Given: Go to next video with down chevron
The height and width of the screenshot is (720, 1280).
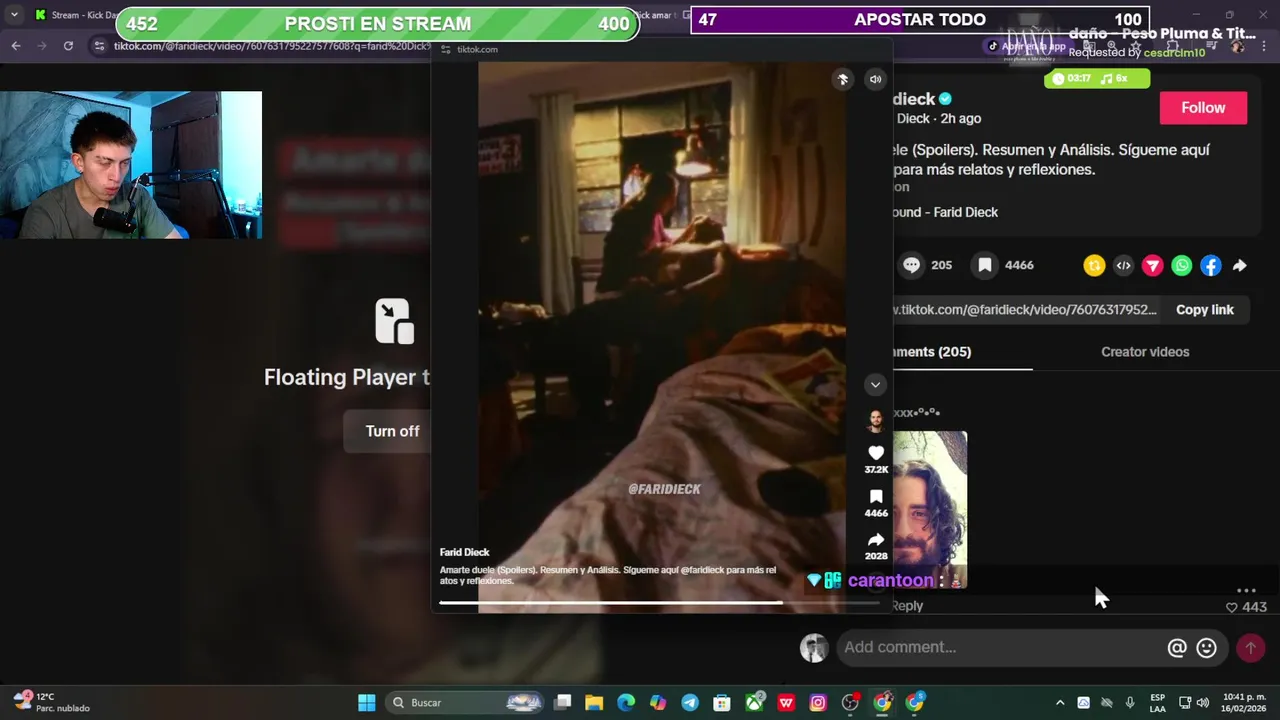Looking at the screenshot, I should [x=875, y=385].
